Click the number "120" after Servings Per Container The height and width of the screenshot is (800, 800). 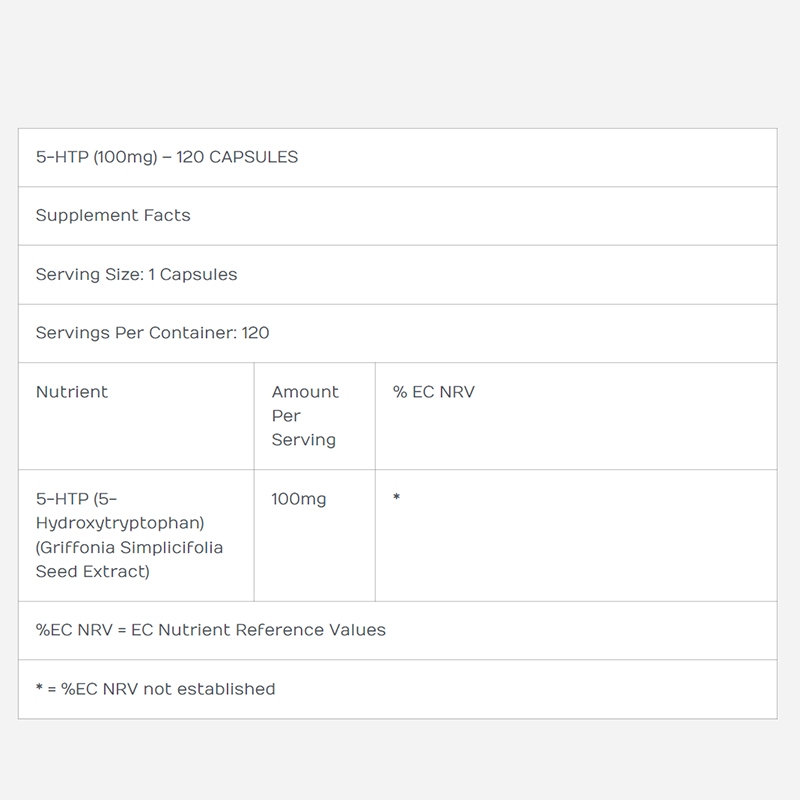(x=256, y=333)
